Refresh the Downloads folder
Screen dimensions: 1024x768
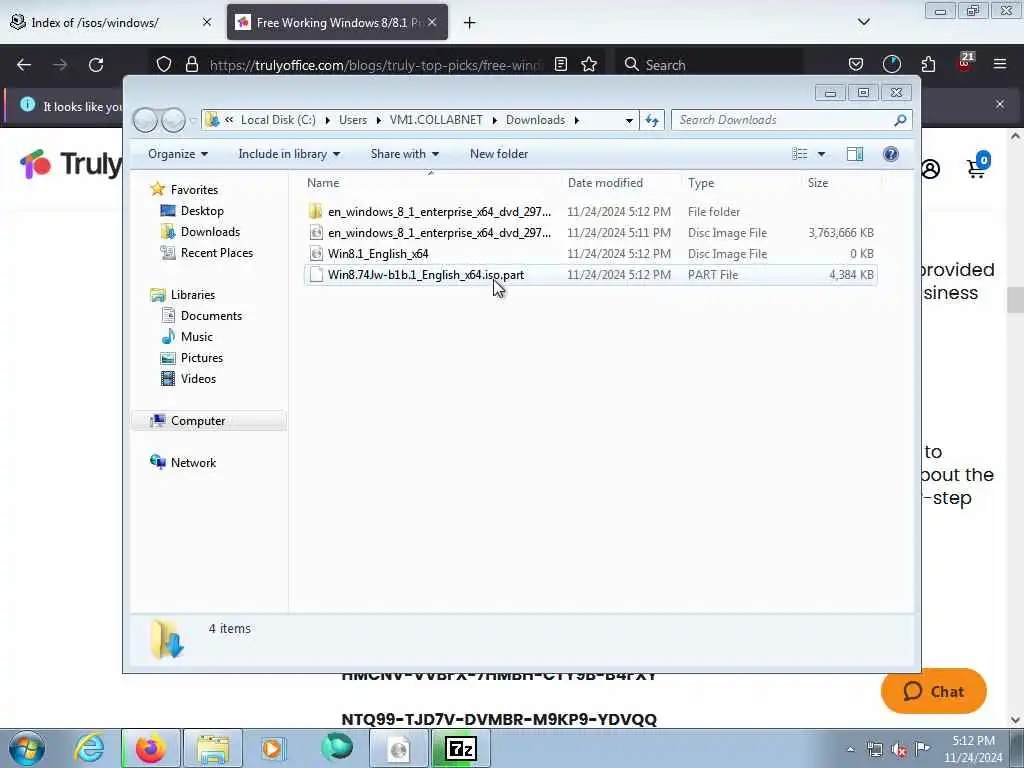[x=652, y=120]
